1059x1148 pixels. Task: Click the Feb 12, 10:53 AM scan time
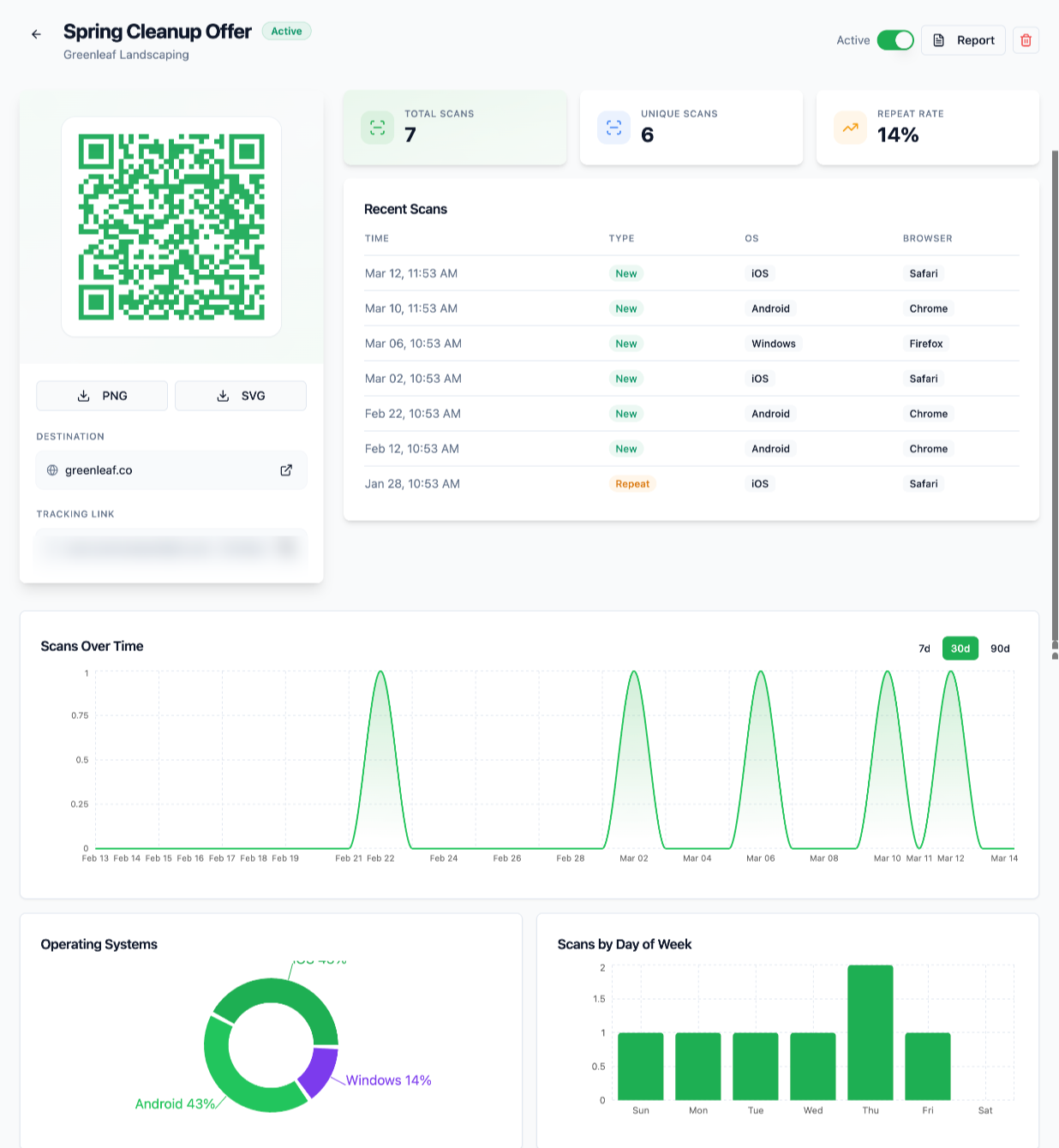point(412,449)
